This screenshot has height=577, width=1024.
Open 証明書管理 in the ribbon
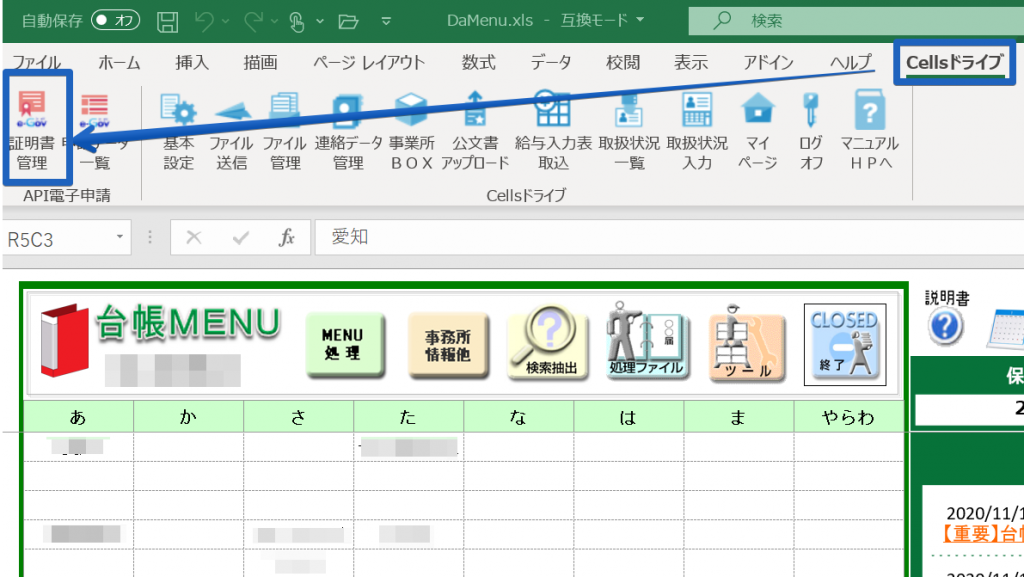click(x=32, y=130)
